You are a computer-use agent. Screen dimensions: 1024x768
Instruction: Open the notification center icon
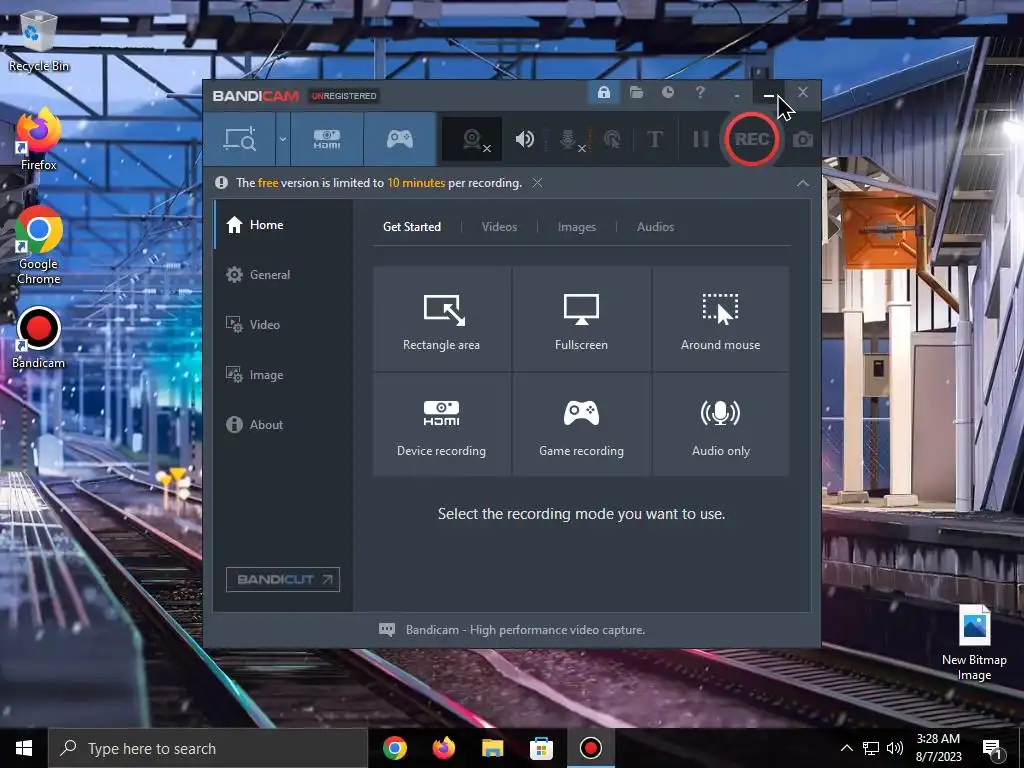(x=993, y=749)
